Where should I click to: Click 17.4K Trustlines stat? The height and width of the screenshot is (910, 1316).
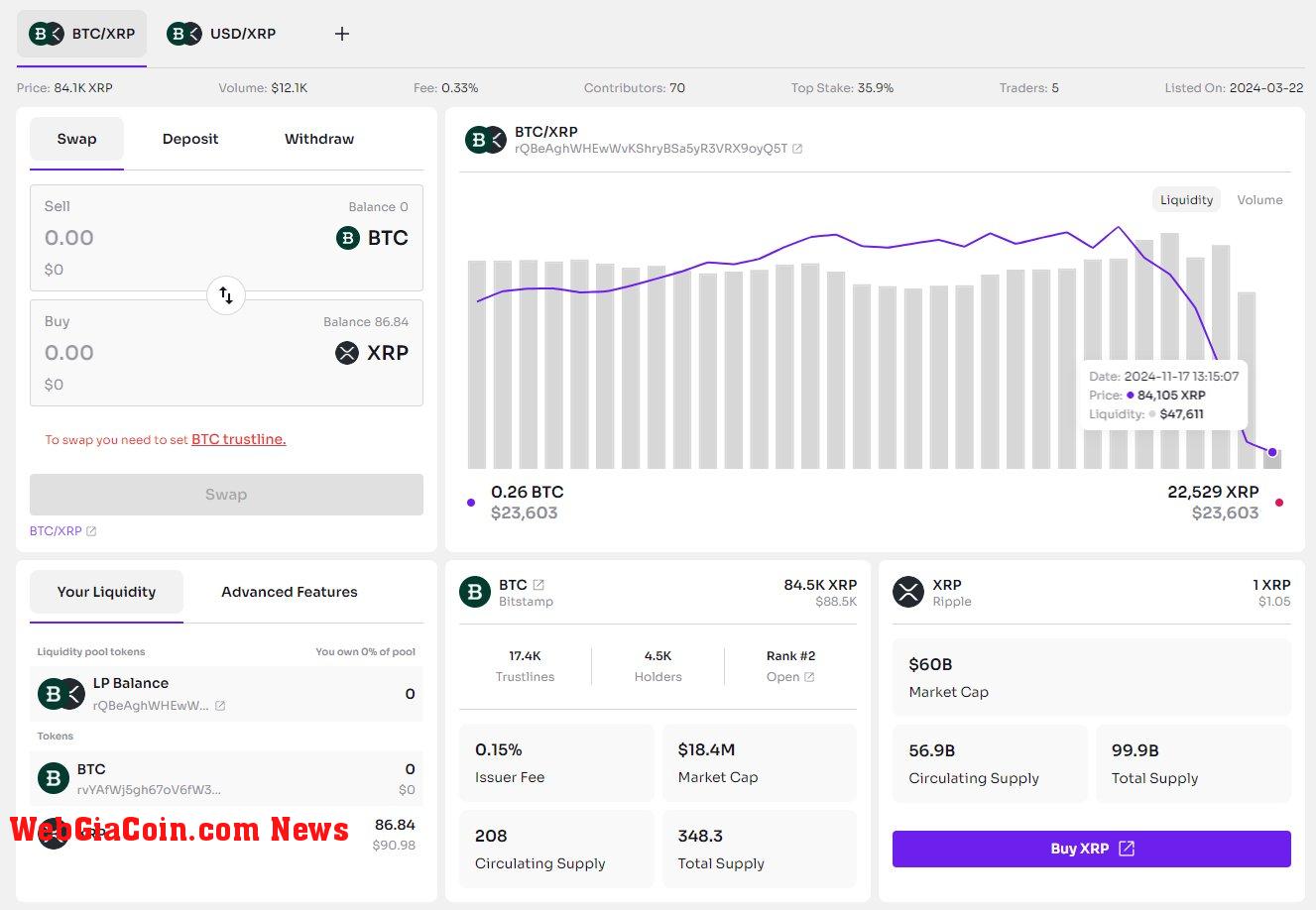click(x=525, y=666)
